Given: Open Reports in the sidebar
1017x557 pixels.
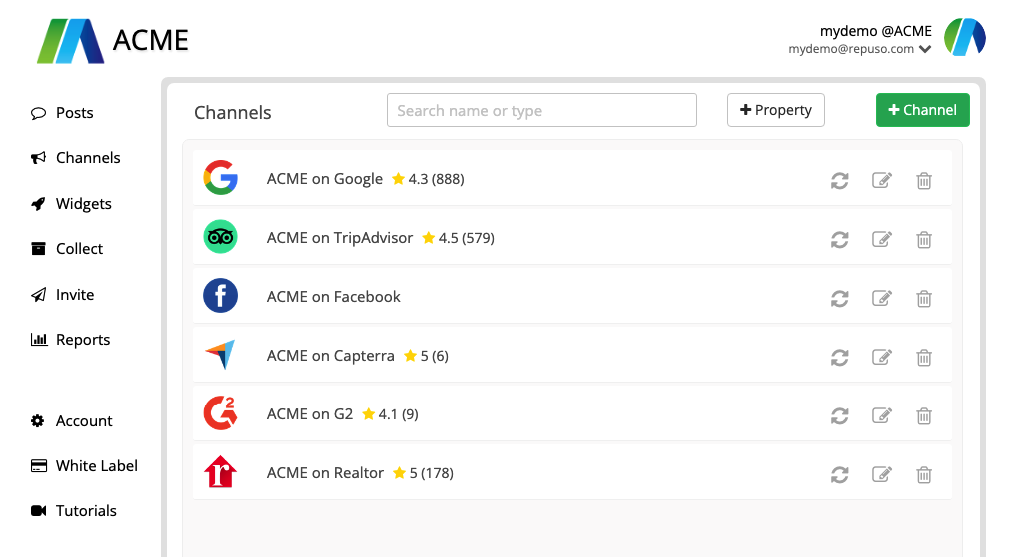Looking at the screenshot, I should point(71,340).
